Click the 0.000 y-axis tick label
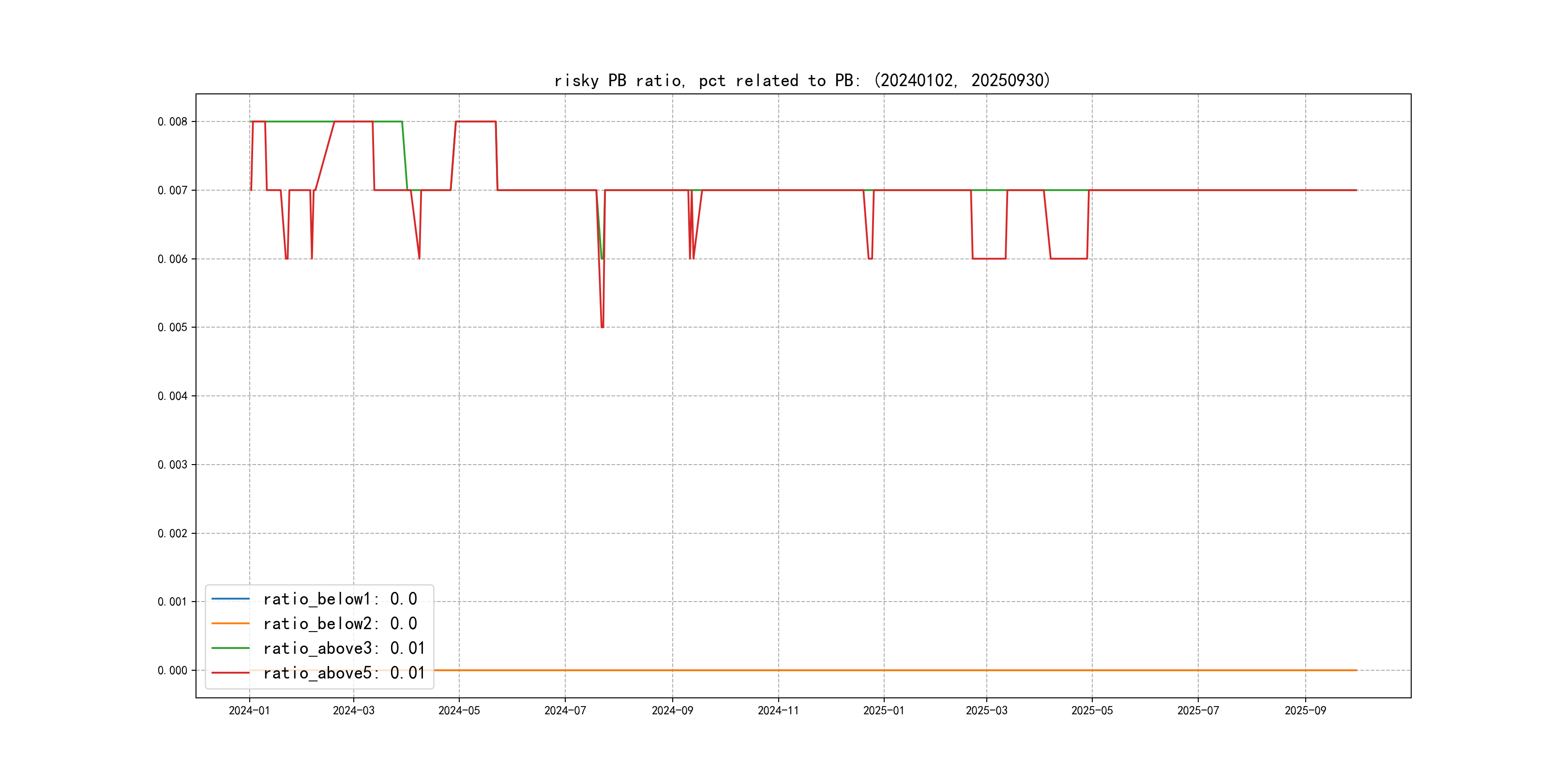 172,670
